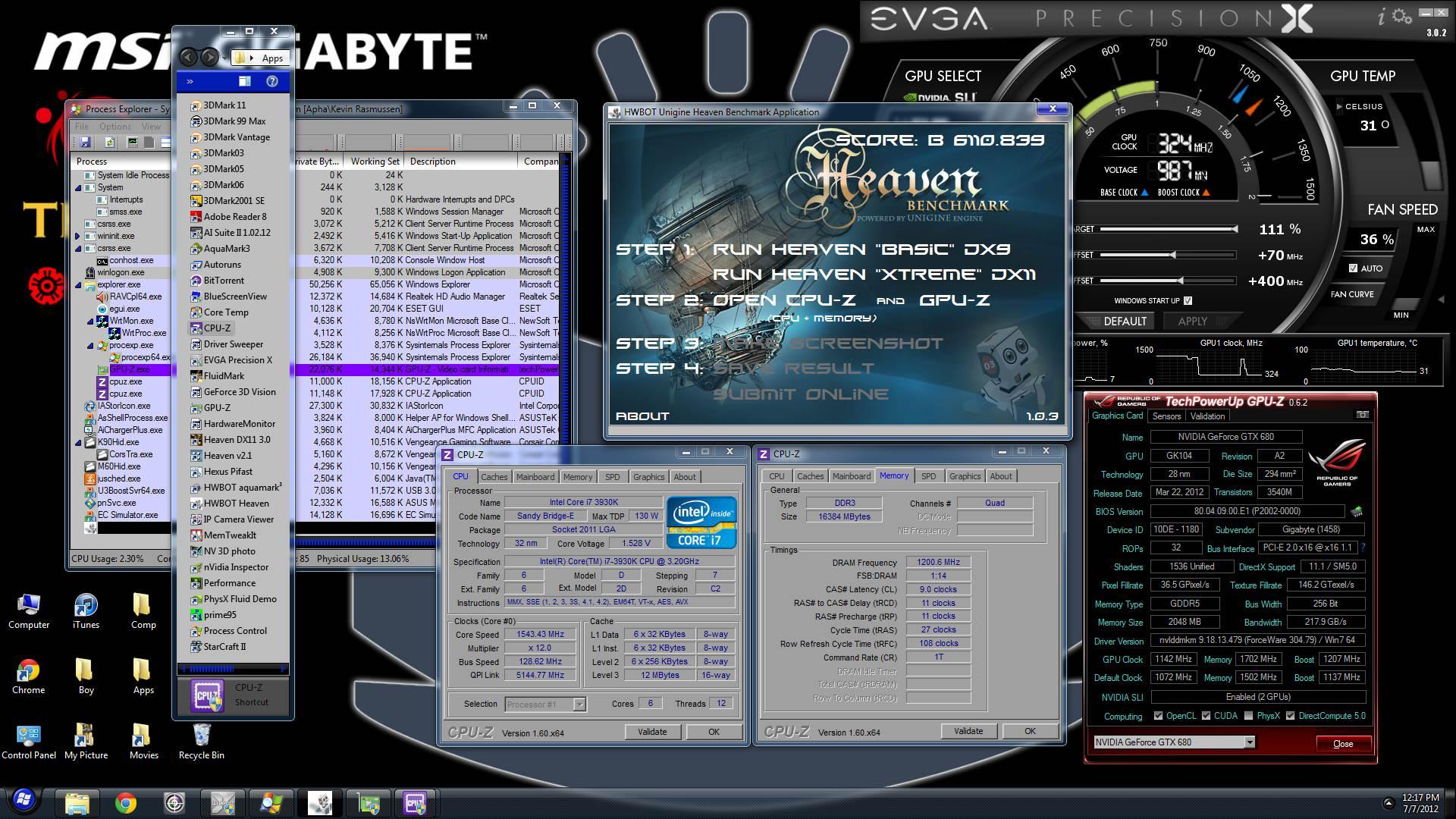Click the Close button in GPU-Z

pos(1343,744)
